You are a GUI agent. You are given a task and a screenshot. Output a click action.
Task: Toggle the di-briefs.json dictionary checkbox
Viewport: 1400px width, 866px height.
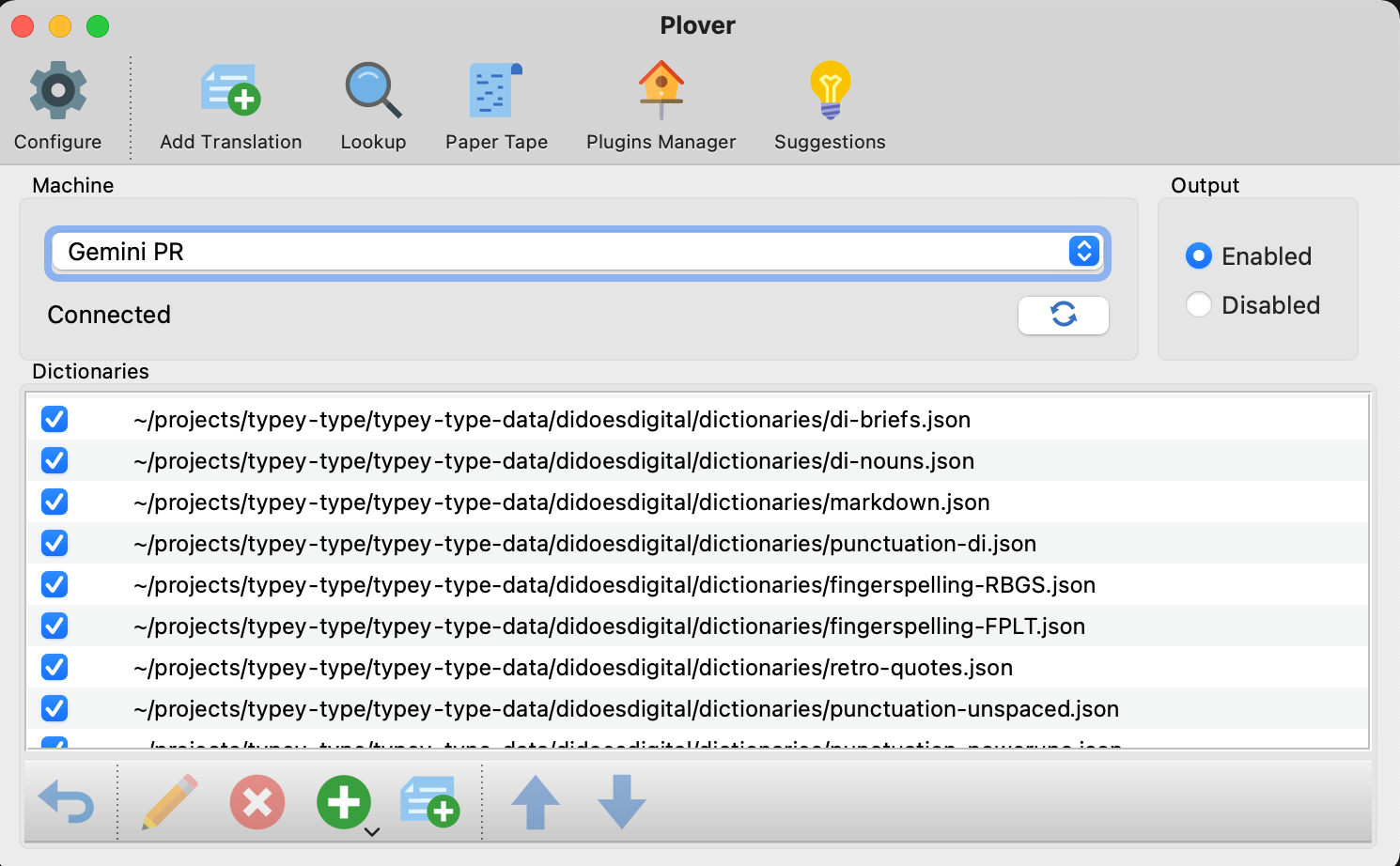[54, 419]
